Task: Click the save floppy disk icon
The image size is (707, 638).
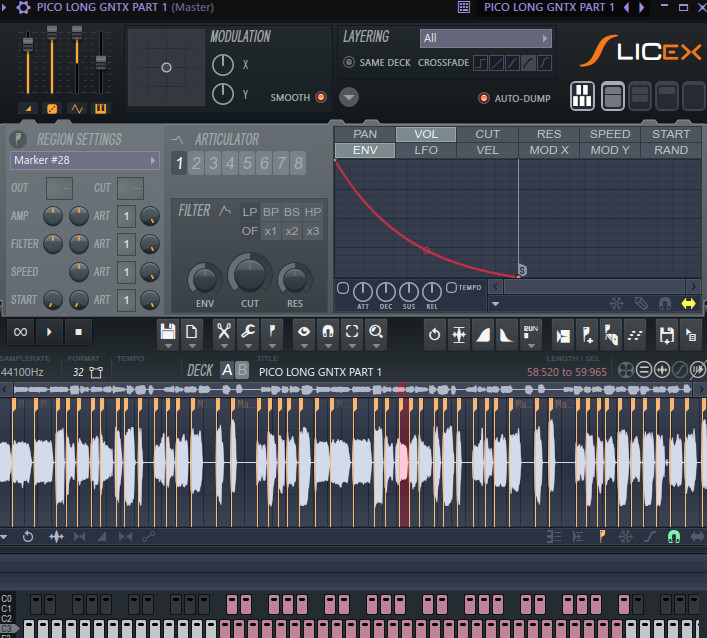Action: 168,331
